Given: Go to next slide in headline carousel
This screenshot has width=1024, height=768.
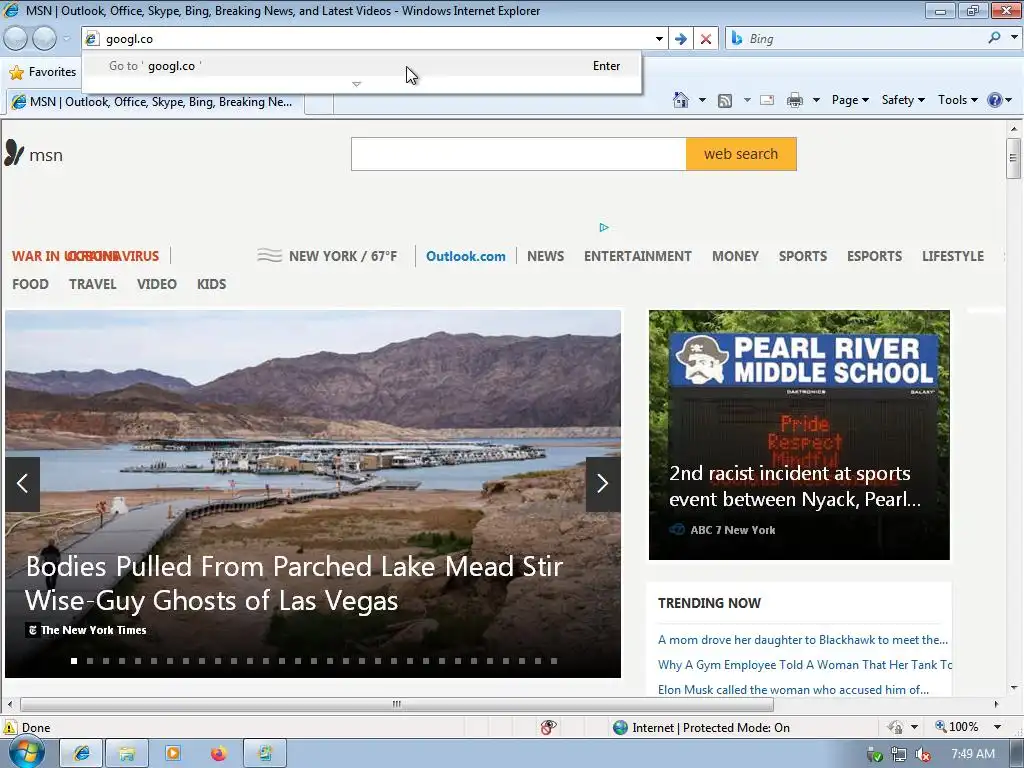Looking at the screenshot, I should [603, 484].
